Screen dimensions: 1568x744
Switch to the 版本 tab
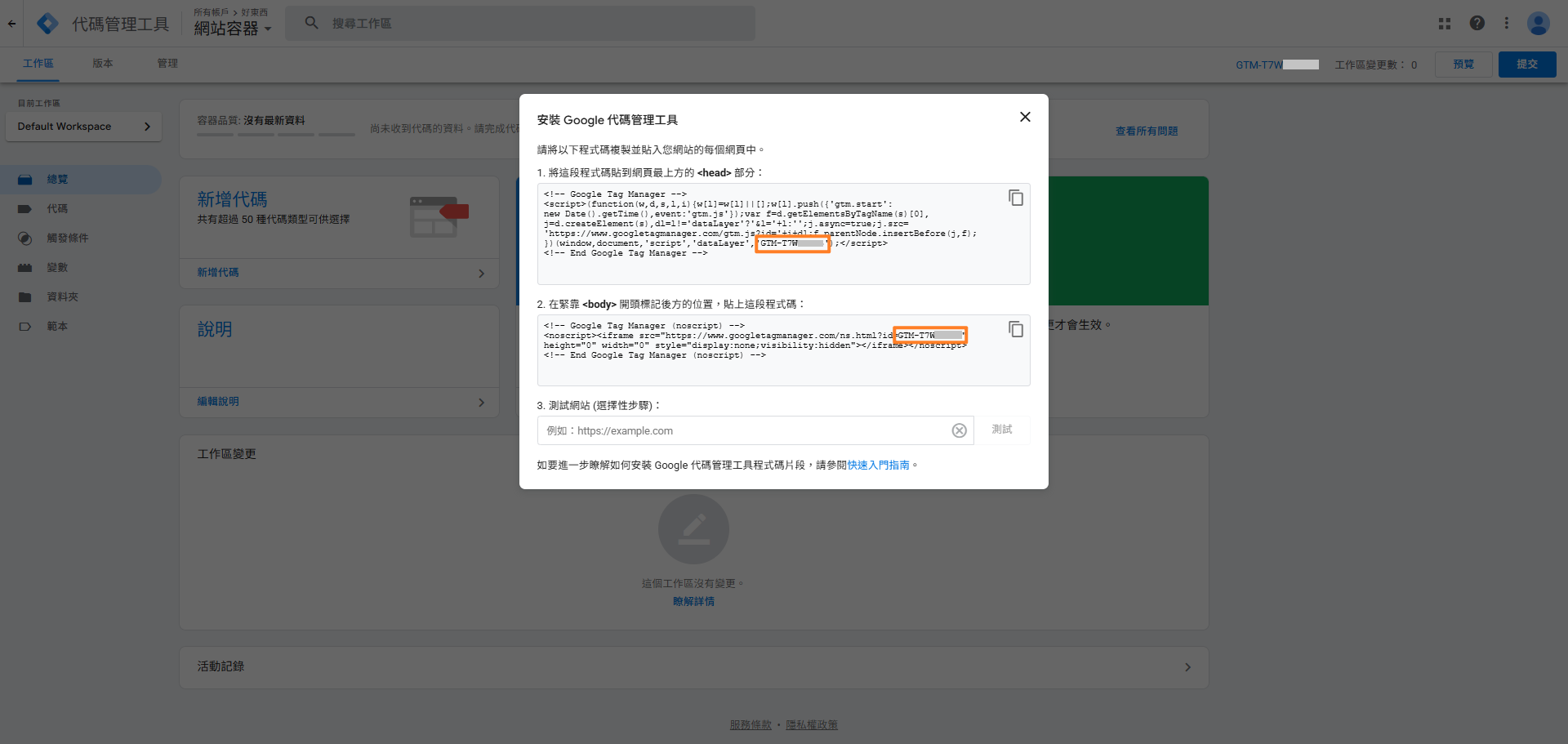pyautogui.click(x=103, y=64)
